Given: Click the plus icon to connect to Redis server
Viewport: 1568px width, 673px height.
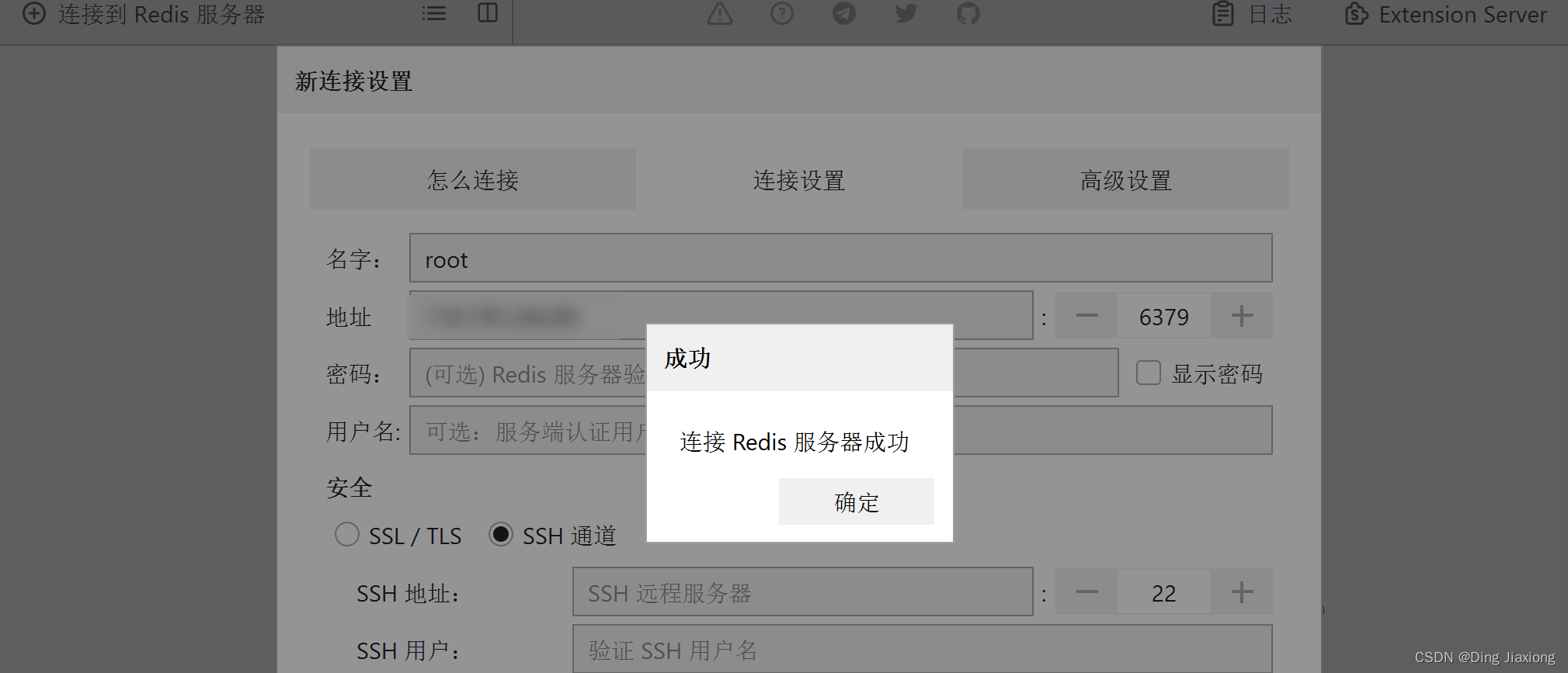Looking at the screenshot, I should (33, 14).
